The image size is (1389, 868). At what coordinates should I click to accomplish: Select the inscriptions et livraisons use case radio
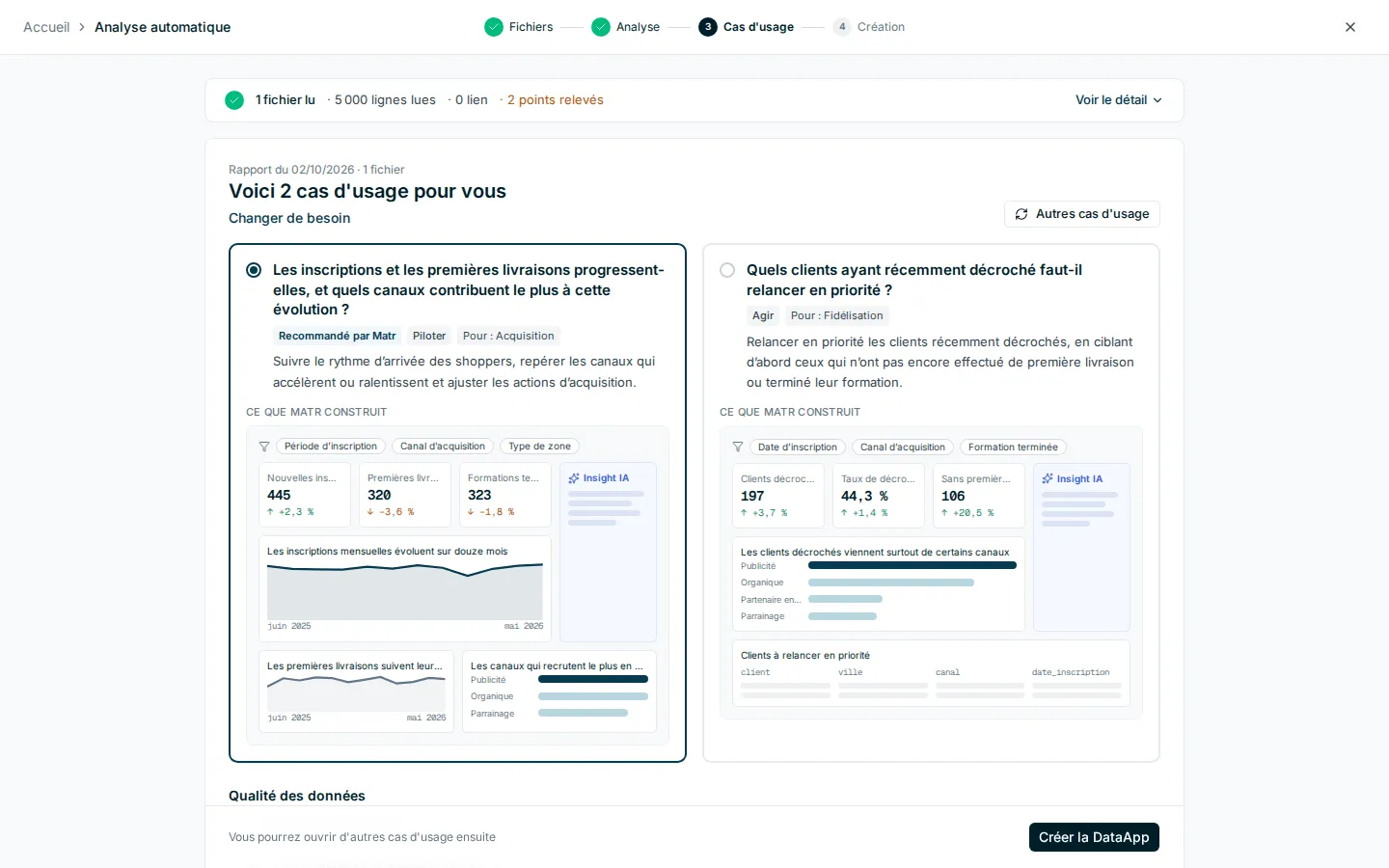[254, 270]
